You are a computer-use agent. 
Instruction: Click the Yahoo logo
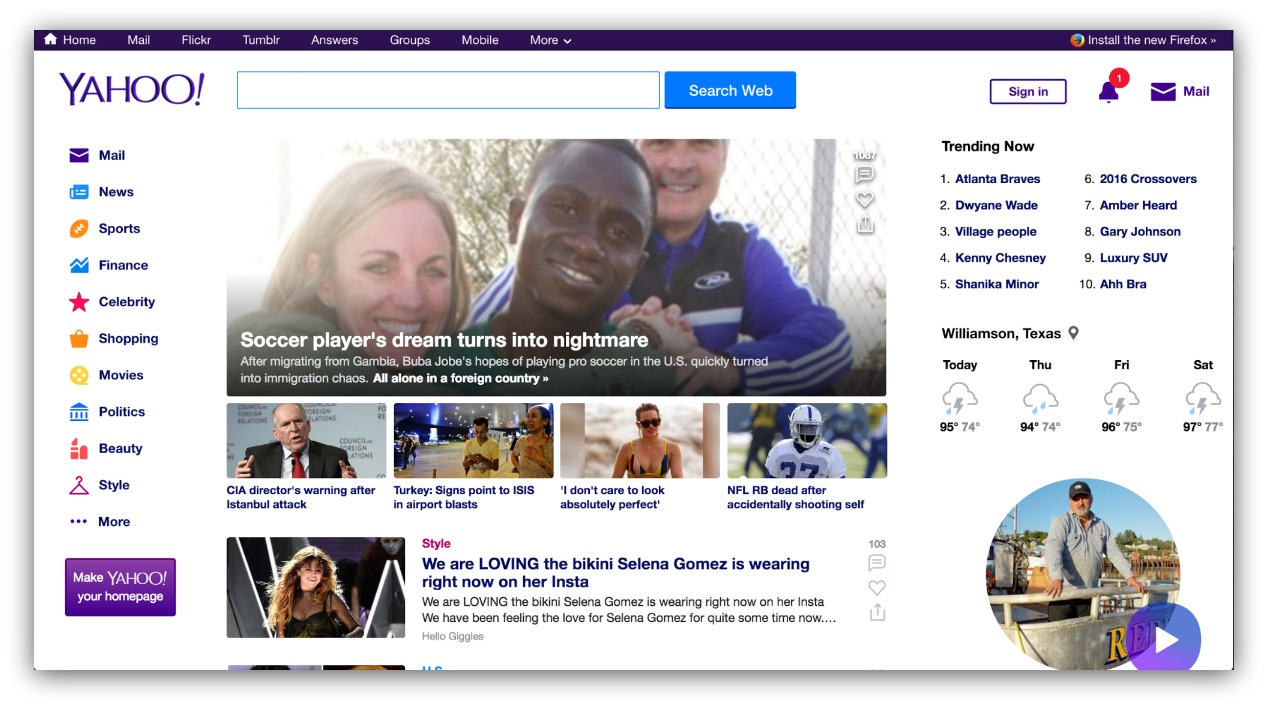(x=132, y=90)
